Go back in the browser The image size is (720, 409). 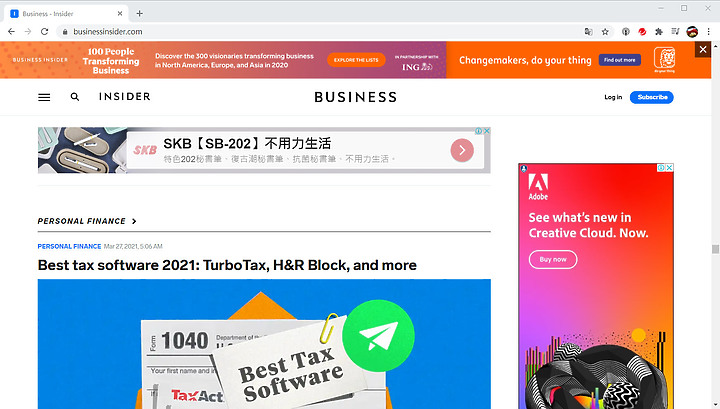tap(11, 32)
